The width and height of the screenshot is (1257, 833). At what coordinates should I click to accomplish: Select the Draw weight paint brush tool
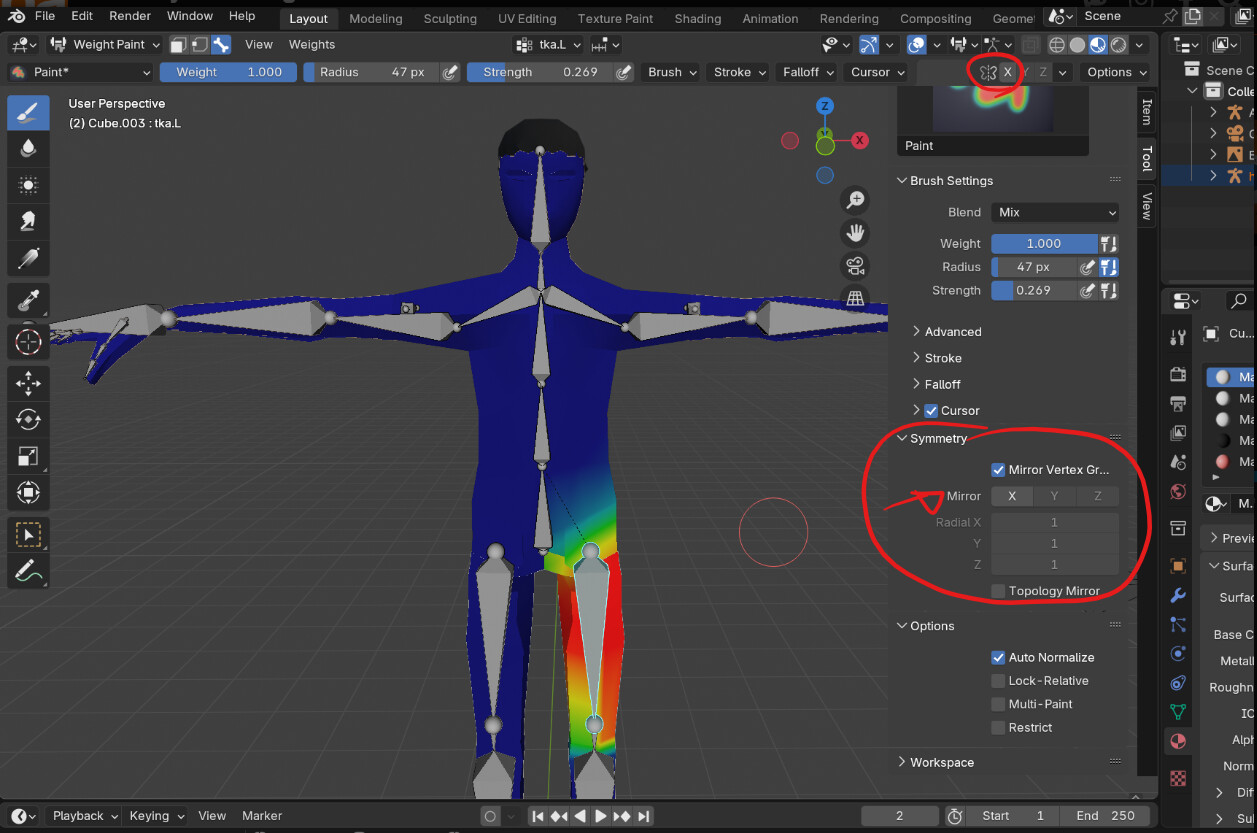(x=29, y=112)
